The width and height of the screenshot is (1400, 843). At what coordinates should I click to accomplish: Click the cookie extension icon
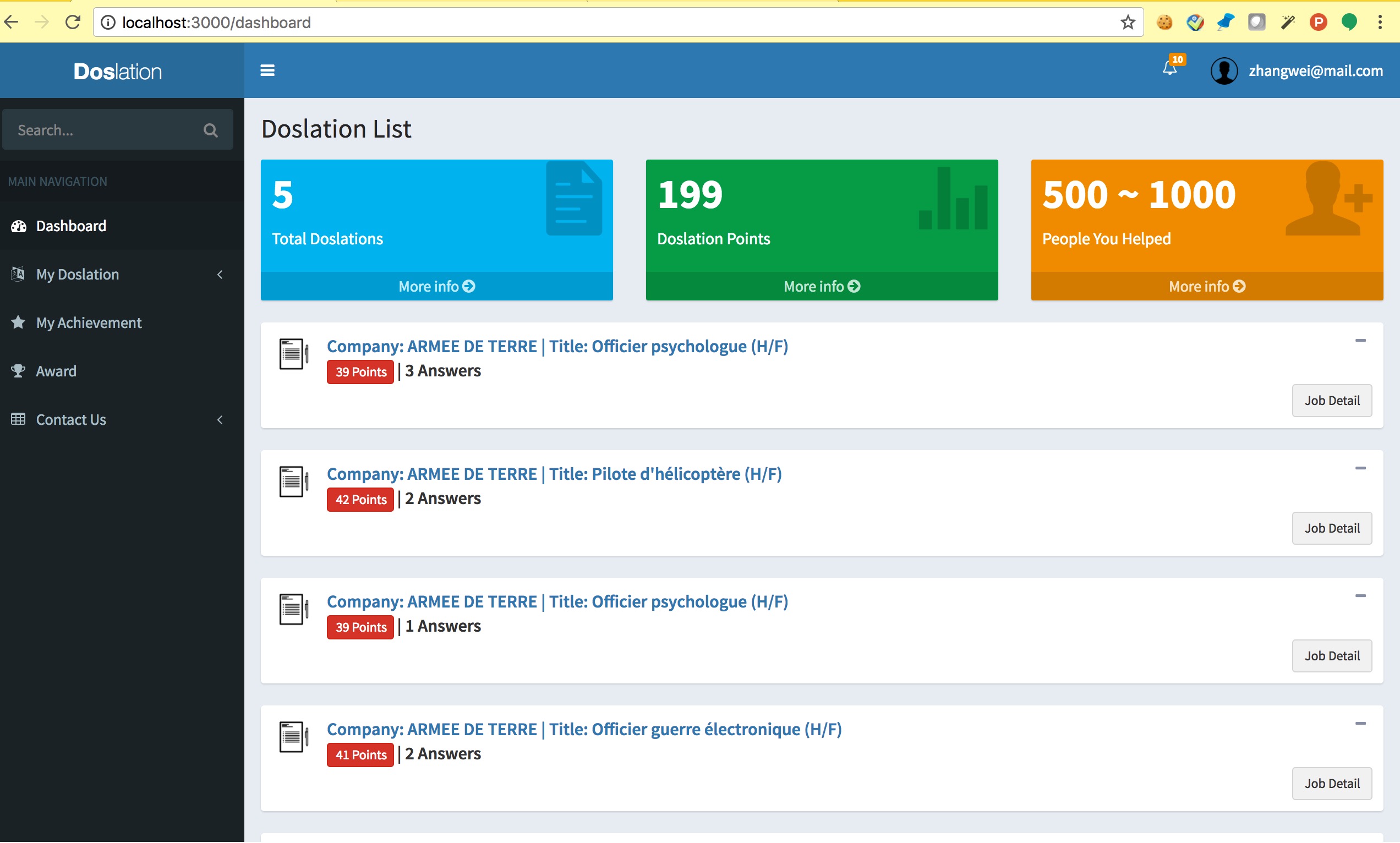[1164, 22]
